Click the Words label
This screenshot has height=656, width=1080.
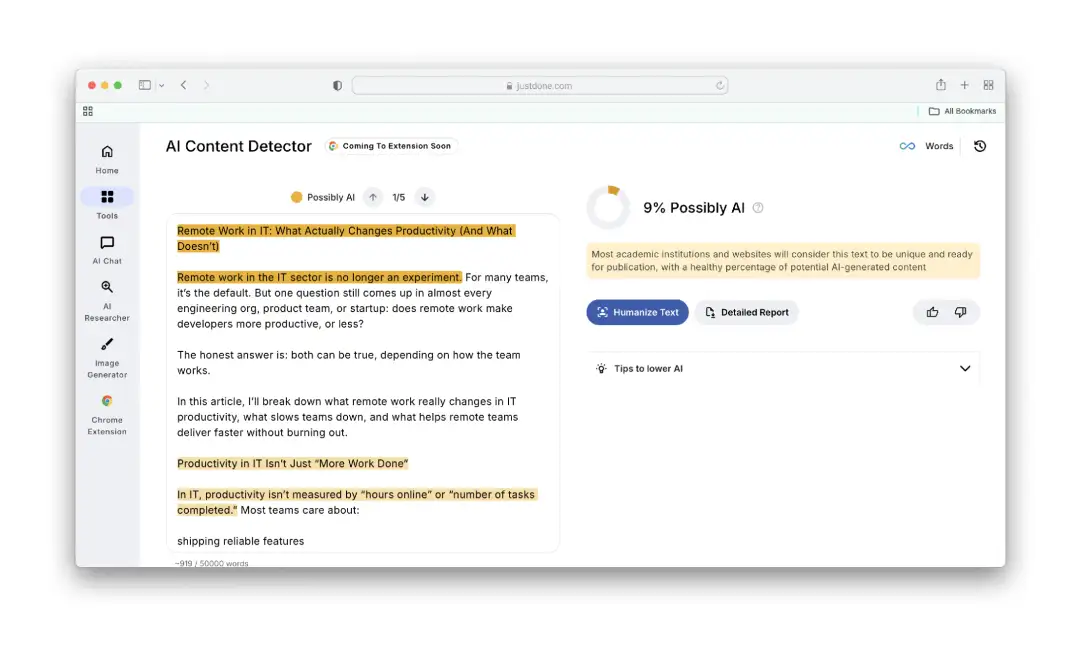tap(939, 146)
